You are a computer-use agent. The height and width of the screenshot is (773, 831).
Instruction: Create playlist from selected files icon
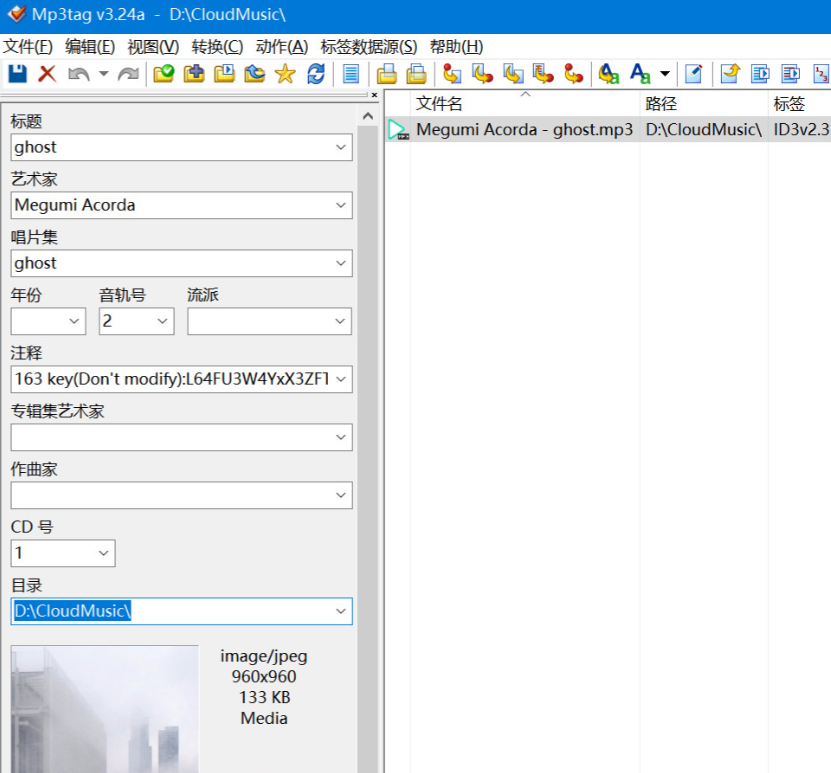point(791,74)
